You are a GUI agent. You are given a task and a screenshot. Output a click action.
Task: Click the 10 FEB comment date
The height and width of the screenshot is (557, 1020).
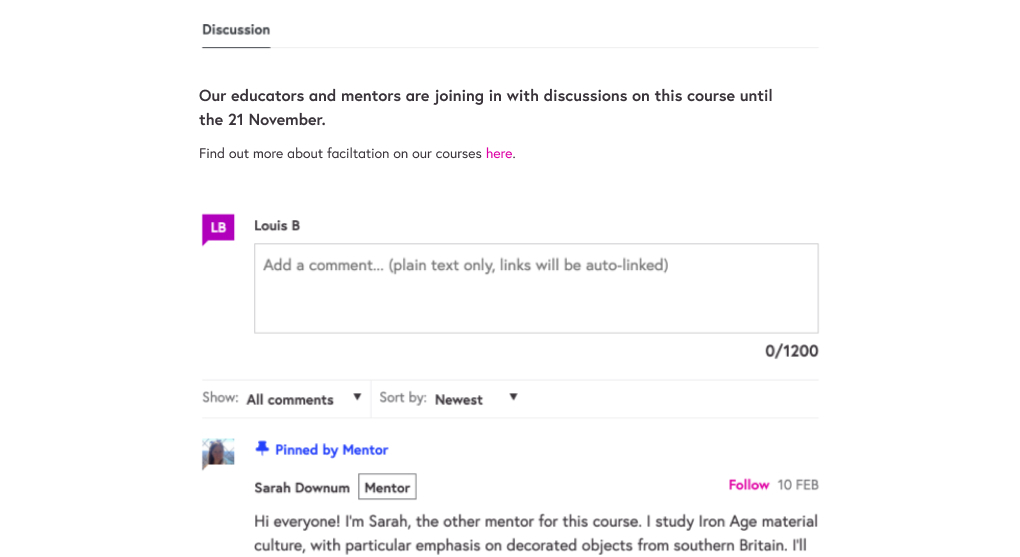click(x=798, y=485)
